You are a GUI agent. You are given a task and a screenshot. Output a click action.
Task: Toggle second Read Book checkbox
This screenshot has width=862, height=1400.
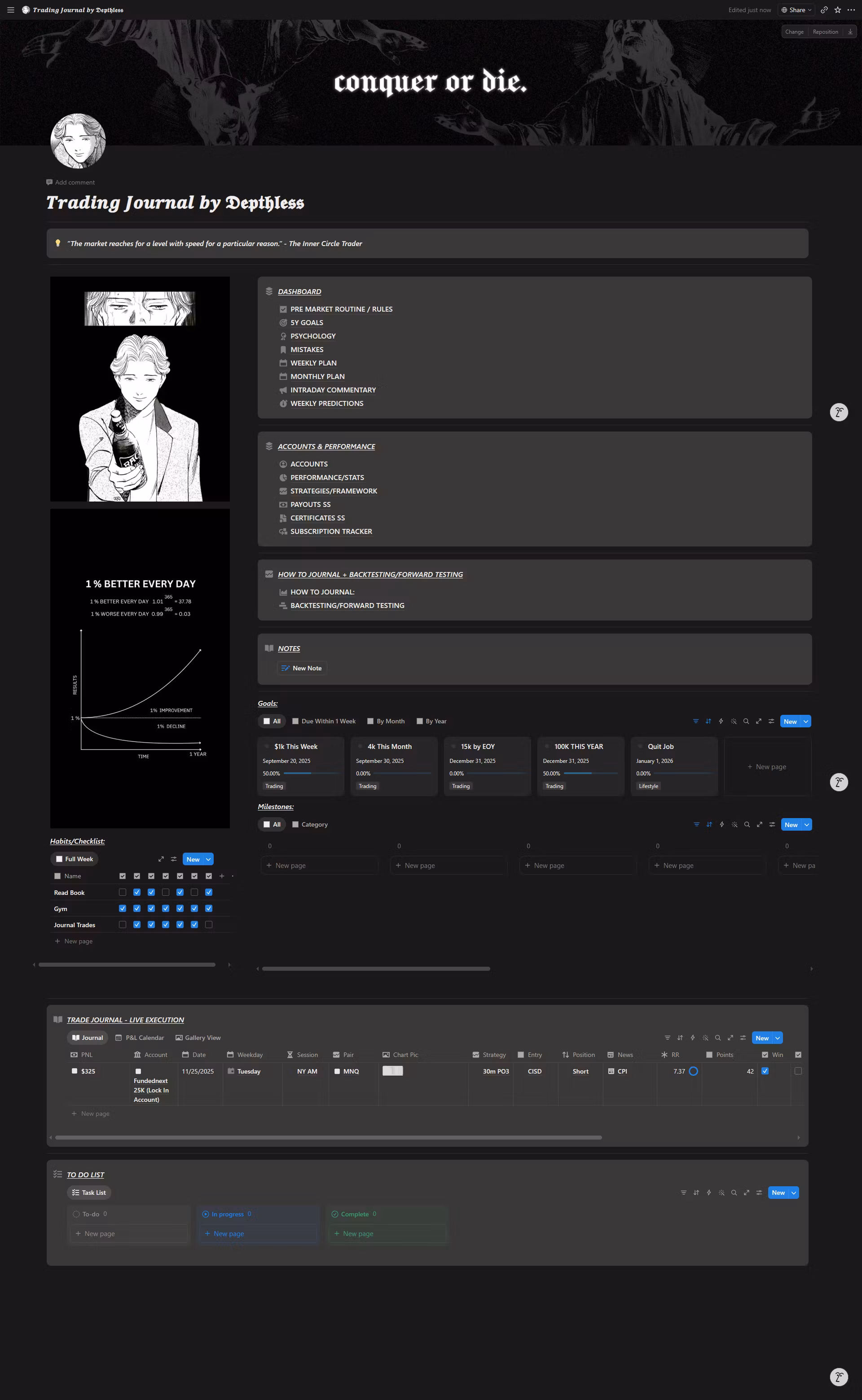pos(137,892)
